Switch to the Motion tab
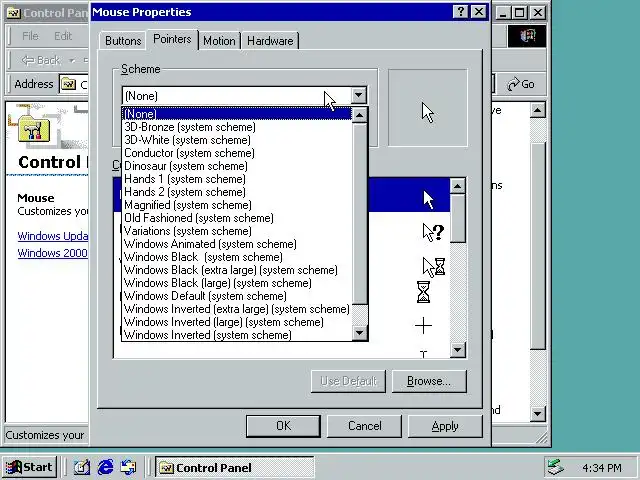Image resolution: width=640 pixels, height=480 pixels. 219,41
